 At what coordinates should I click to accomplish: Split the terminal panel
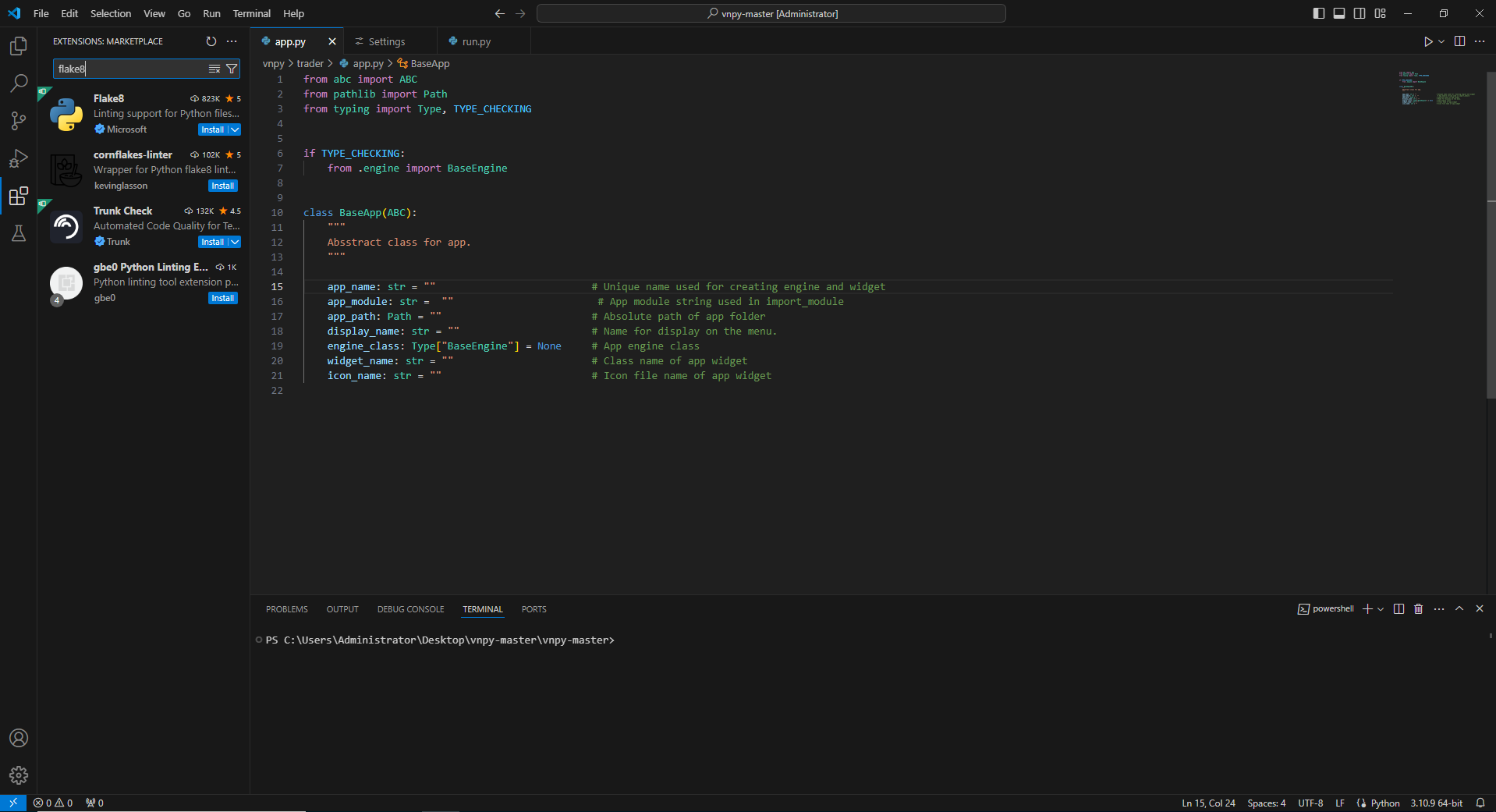click(x=1399, y=608)
